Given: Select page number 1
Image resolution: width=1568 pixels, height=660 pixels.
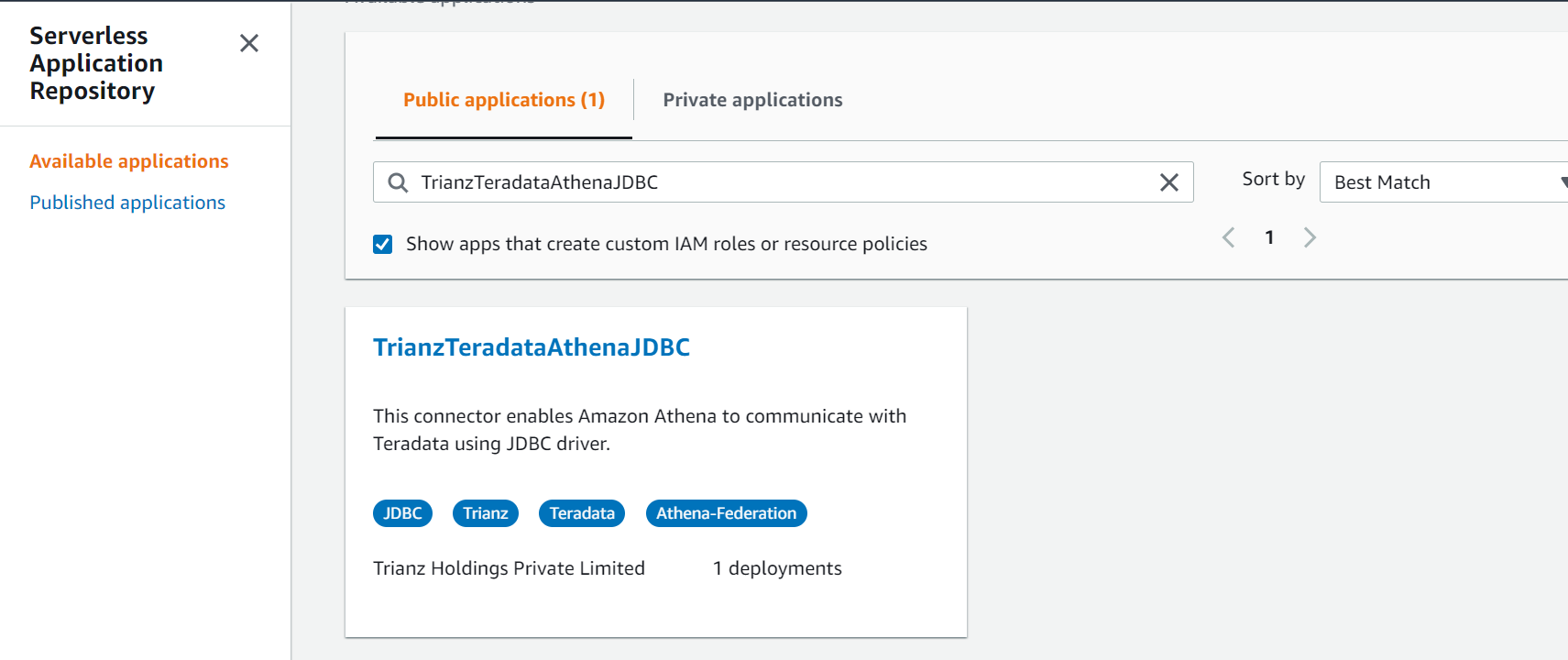Looking at the screenshot, I should pos(1269,238).
